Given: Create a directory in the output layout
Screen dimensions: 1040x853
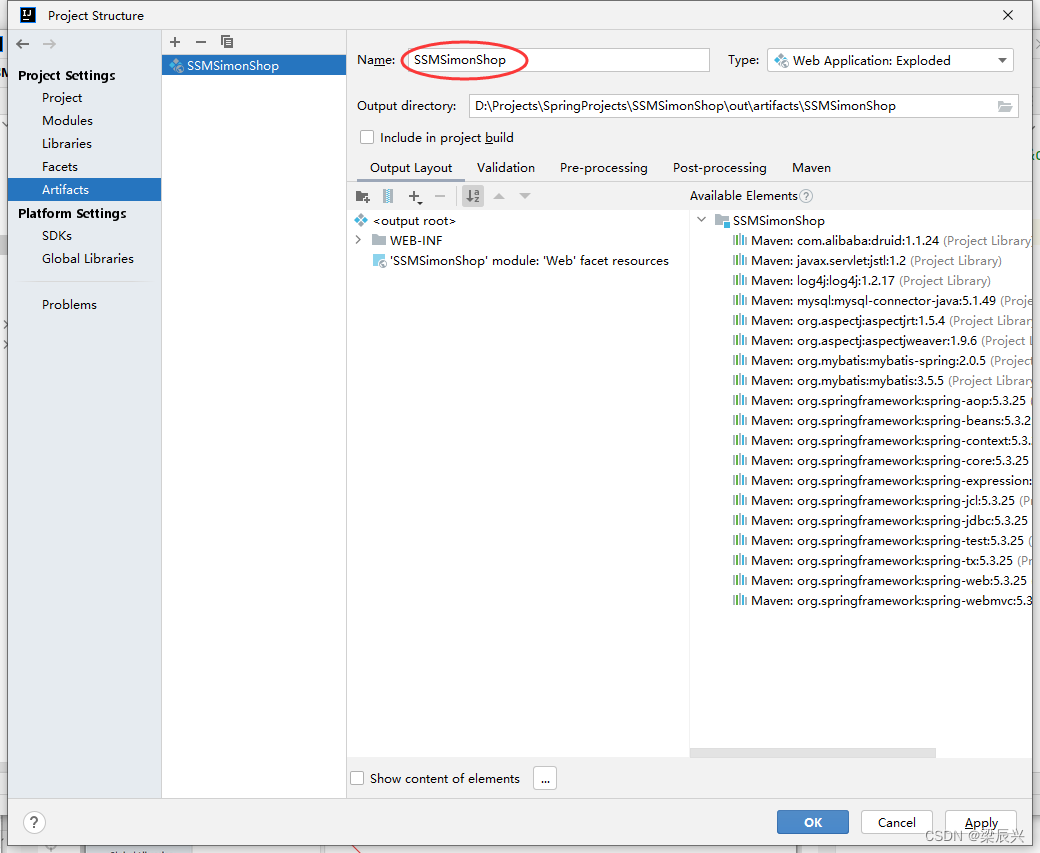Looking at the screenshot, I should coord(363,196).
